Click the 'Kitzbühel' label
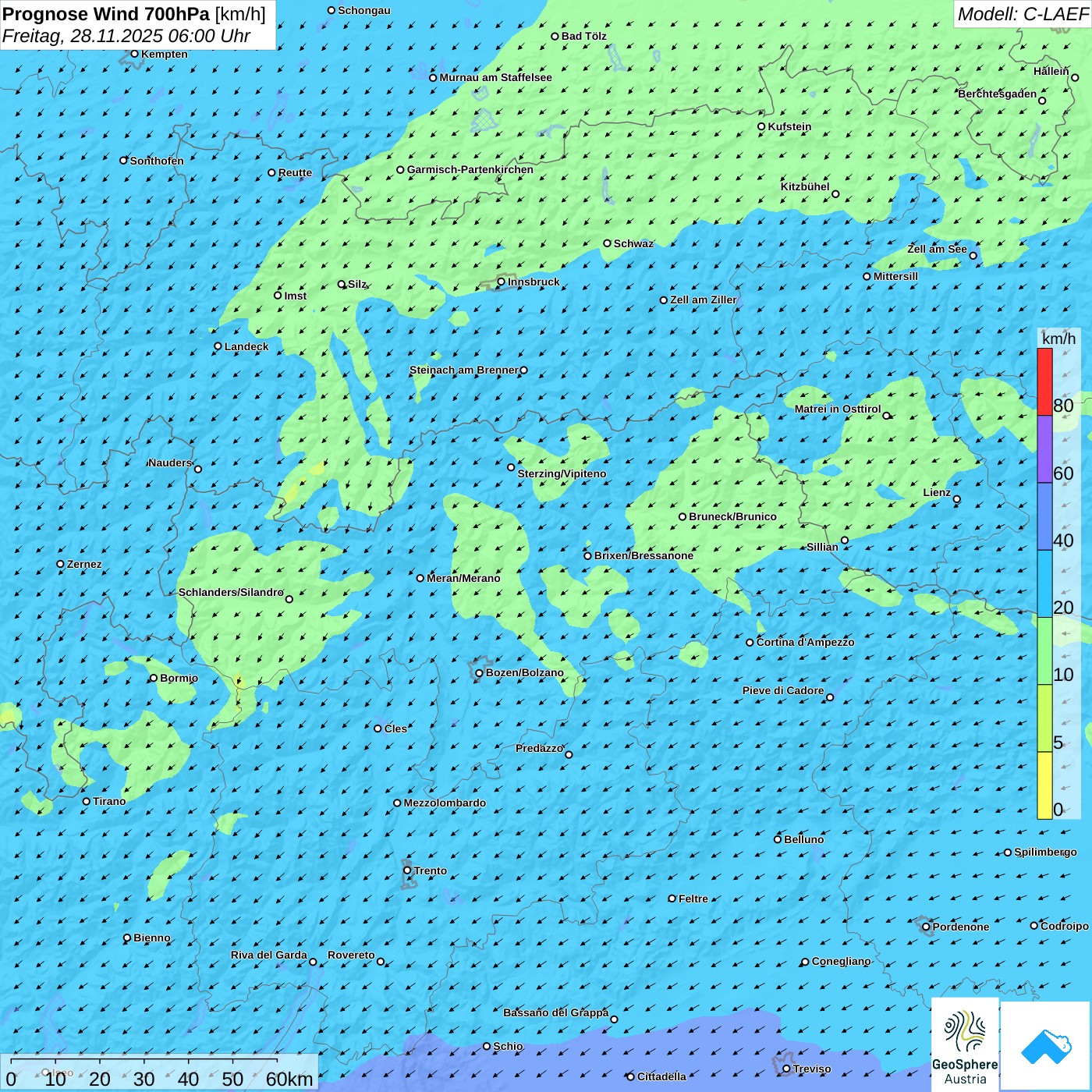This screenshot has height=1092, width=1092. pyautogui.click(x=805, y=186)
